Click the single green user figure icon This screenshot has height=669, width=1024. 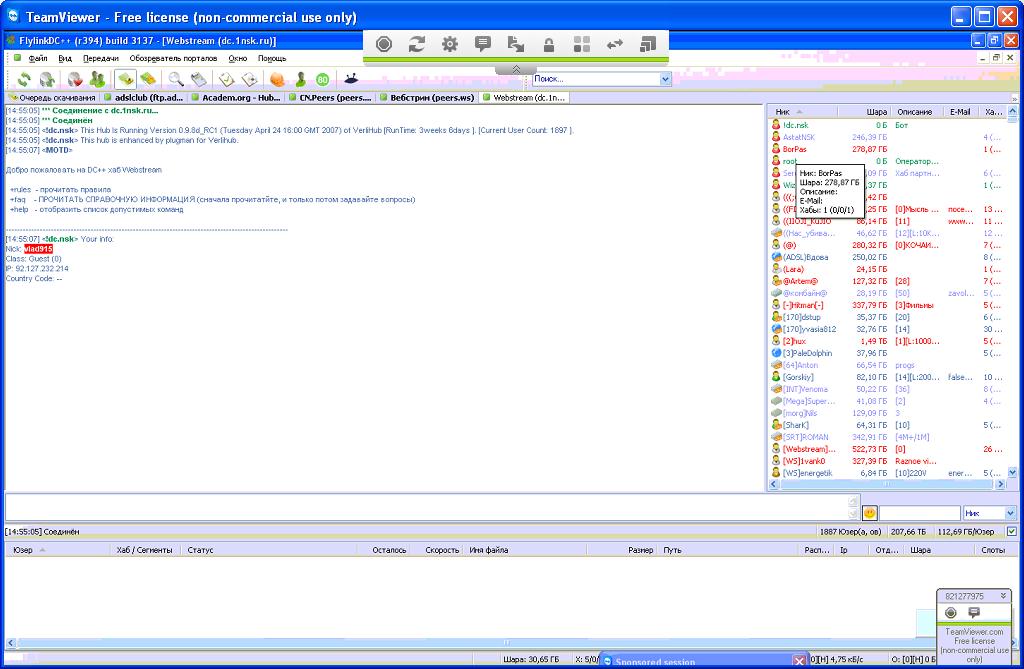pos(300,80)
